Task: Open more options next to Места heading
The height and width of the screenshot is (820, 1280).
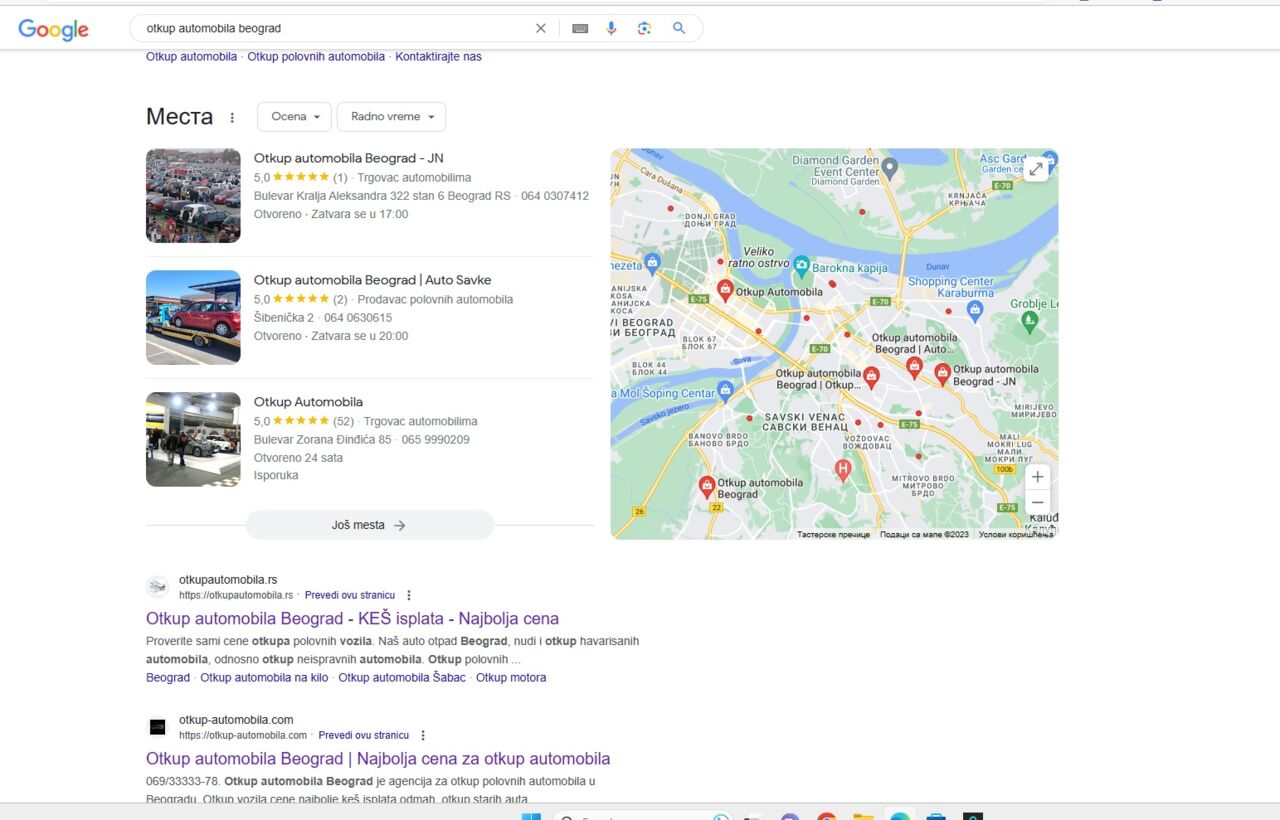Action: [x=232, y=117]
